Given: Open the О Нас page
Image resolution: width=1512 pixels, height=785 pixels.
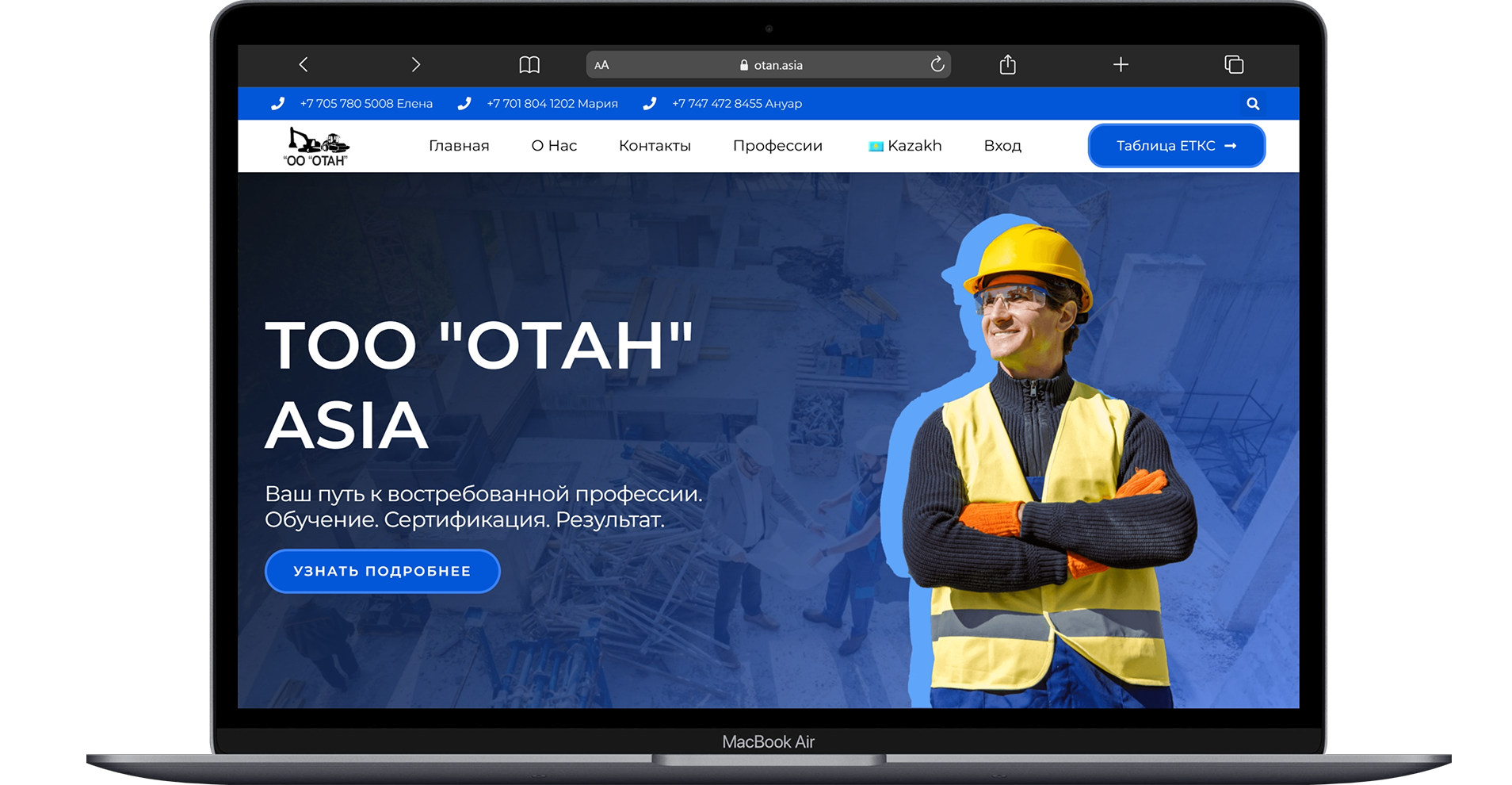Looking at the screenshot, I should point(554,146).
